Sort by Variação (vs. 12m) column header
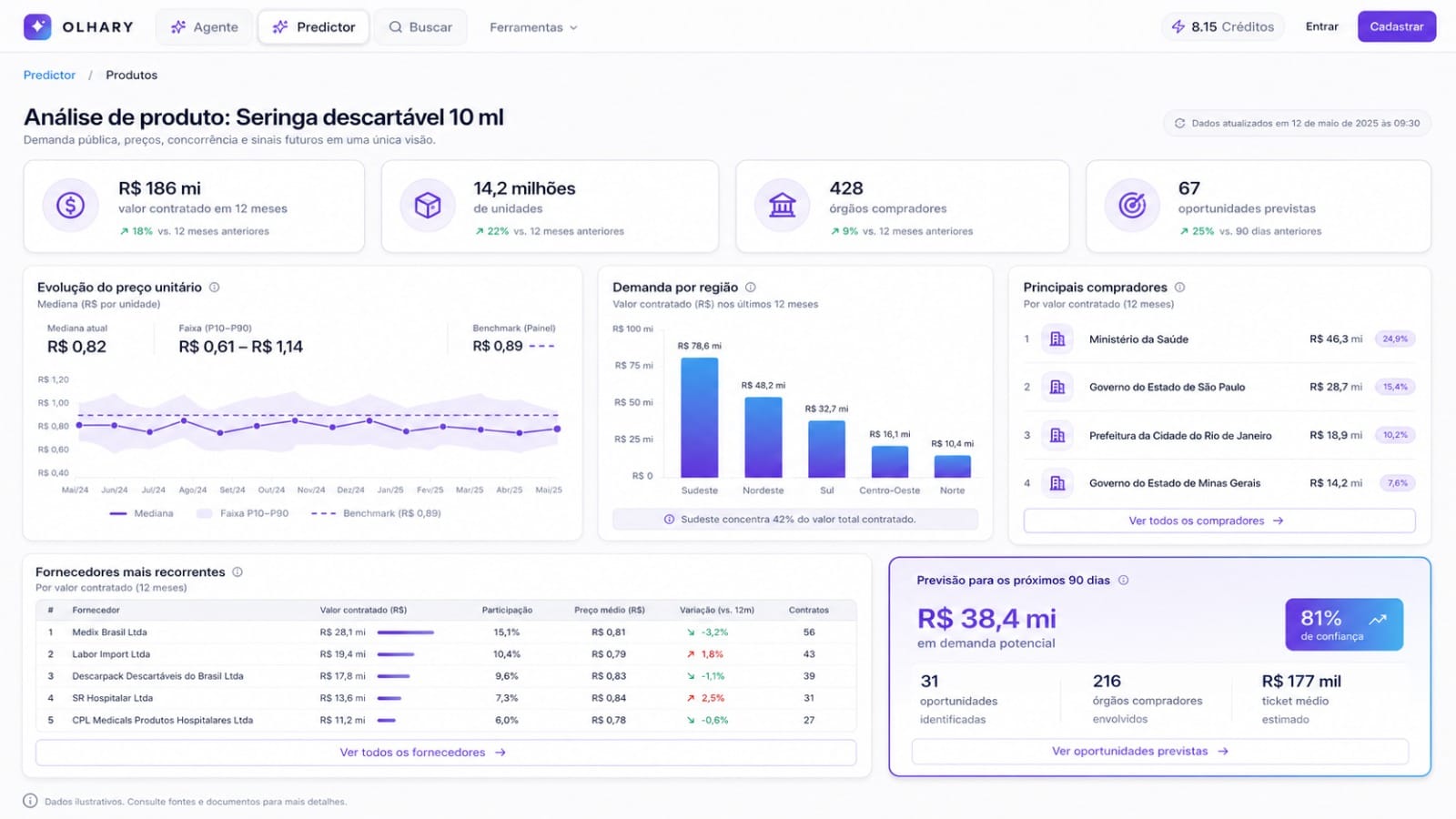 [717, 611]
